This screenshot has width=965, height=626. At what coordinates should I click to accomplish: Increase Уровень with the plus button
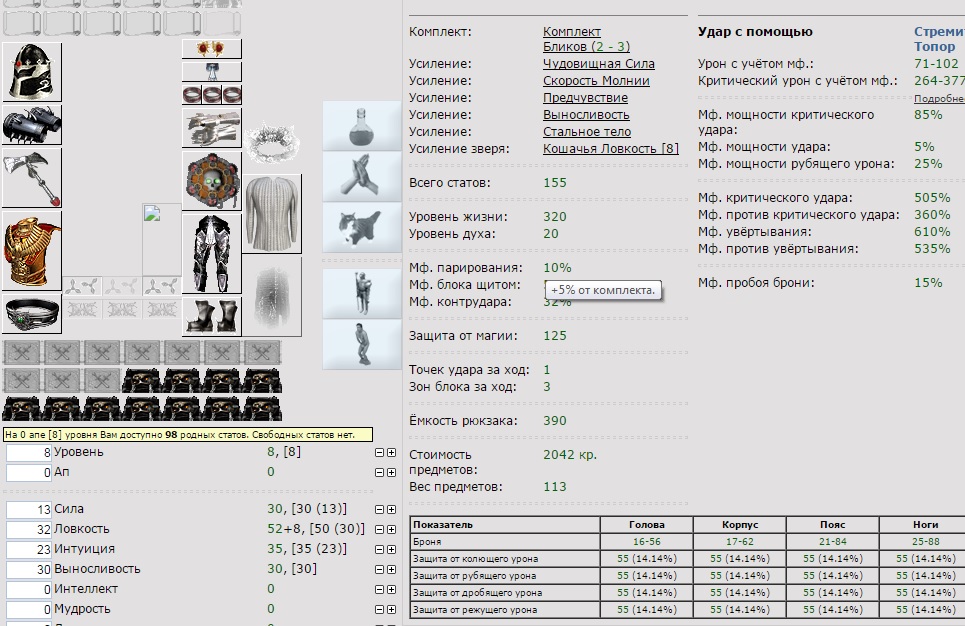point(391,452)
